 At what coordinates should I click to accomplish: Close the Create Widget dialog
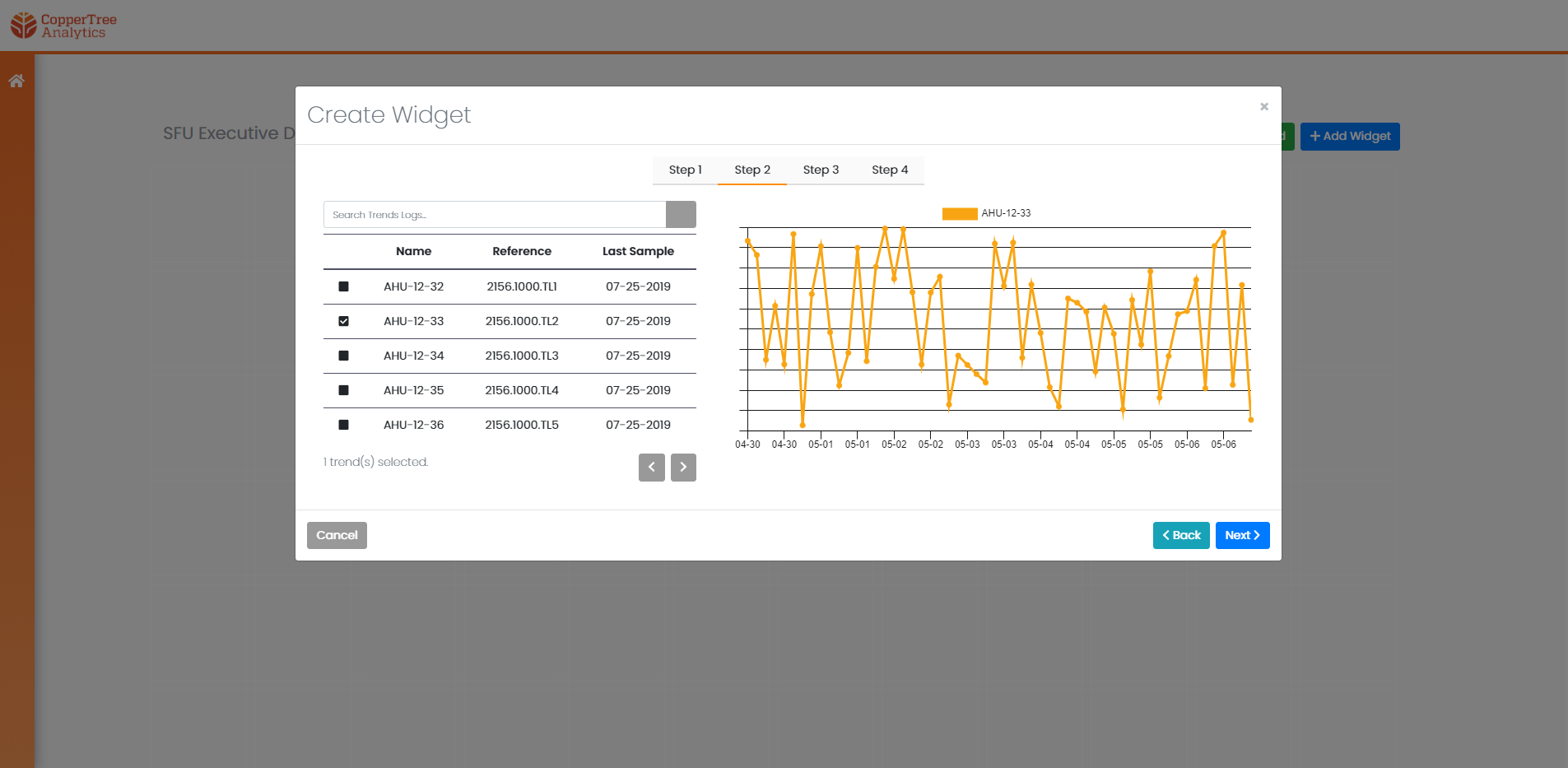[1264, 106]
